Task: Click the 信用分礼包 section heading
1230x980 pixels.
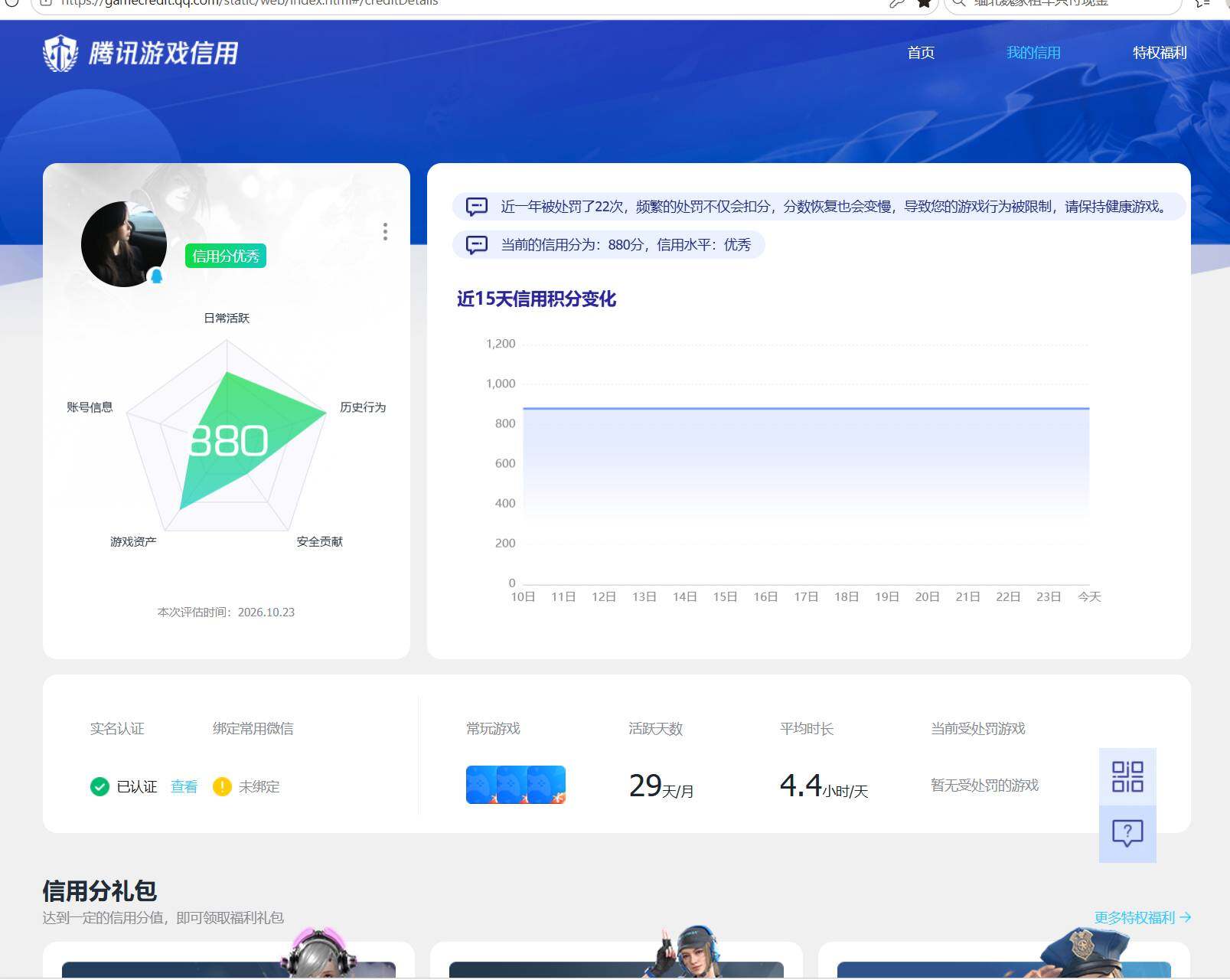Action: point(100,891)
